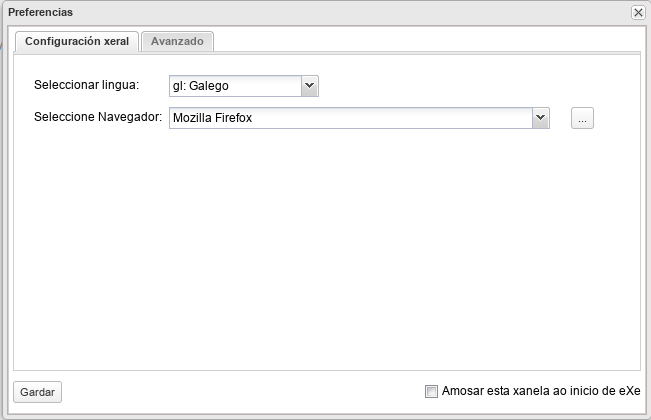Image resolution: width=651 pixels, height=420 pixels.
Task: Click the "Seleccionar lingua:" label
Action: [86, 85]
